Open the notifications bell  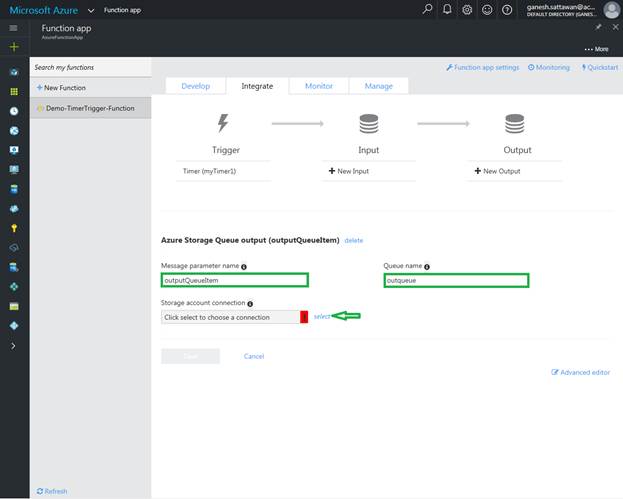tap(448, 10)
